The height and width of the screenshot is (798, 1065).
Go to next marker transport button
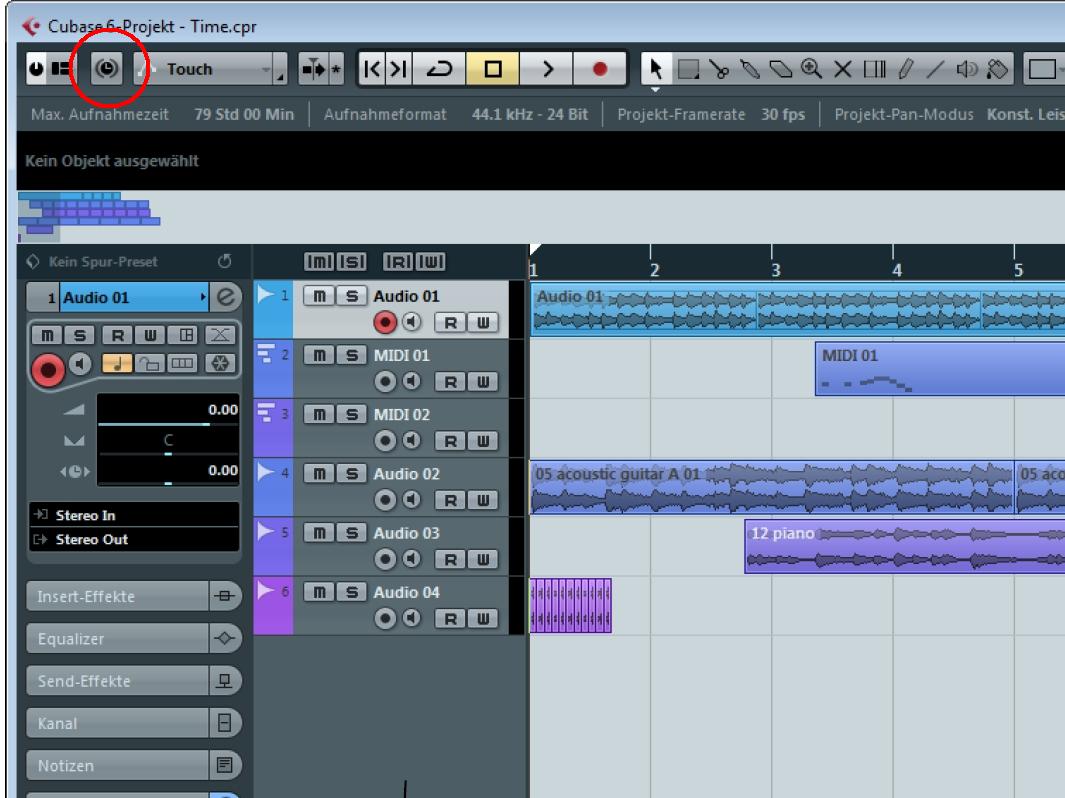[398, 69]
